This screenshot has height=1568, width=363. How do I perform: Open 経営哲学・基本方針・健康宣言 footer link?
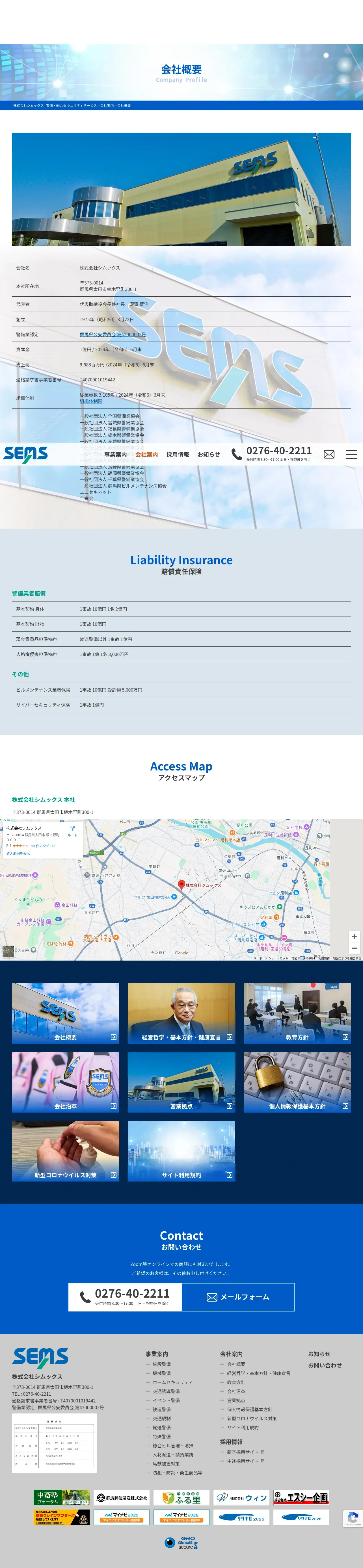tap(259, 1373)
